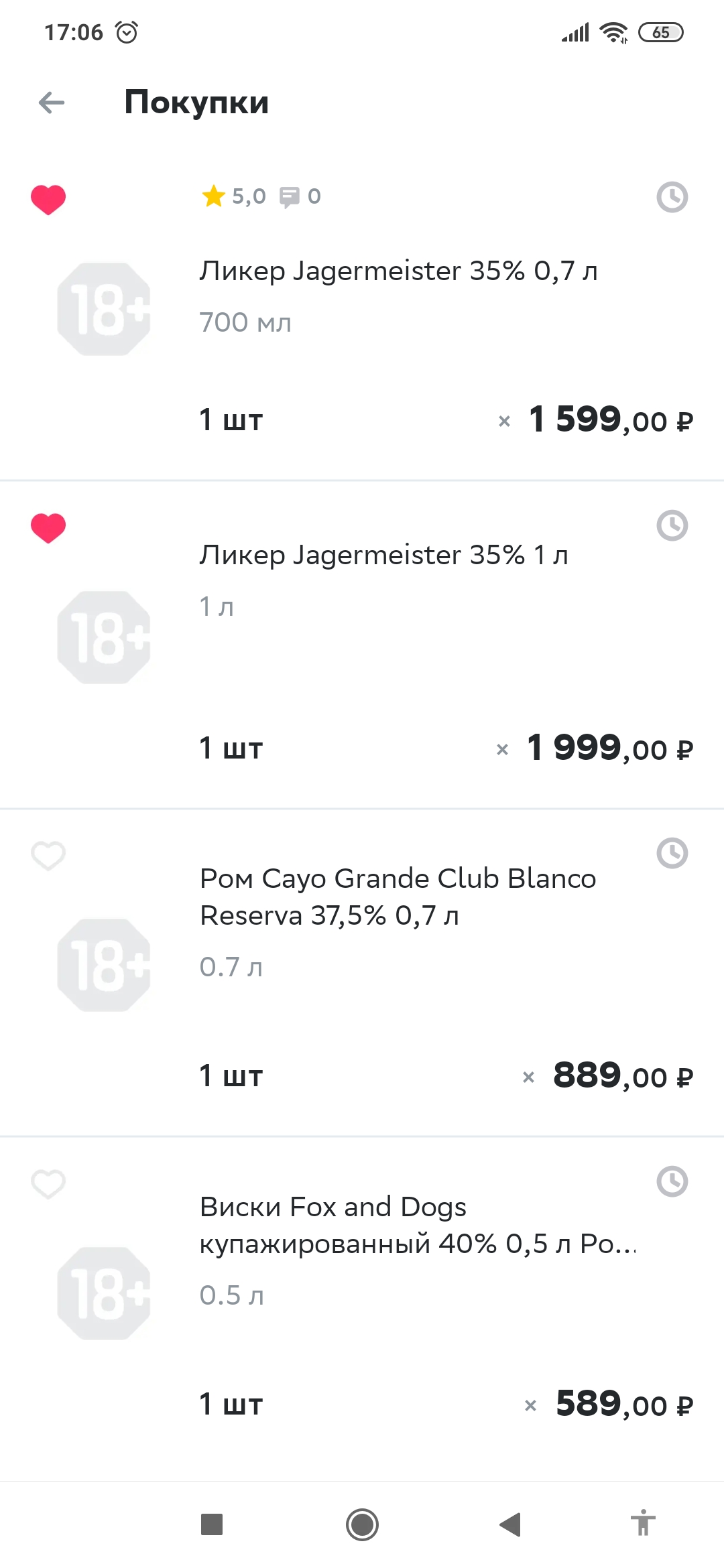Screen dimensions: 724x1568
Task: Tap clock icon for Jagermeister 1 л
Action: point(672,525)
